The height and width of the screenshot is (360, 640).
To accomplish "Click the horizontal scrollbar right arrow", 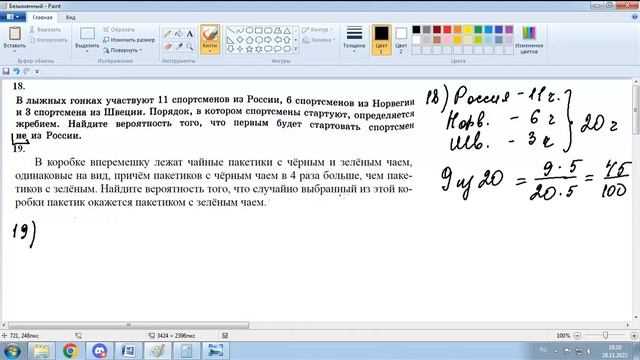I will (628, 325).
